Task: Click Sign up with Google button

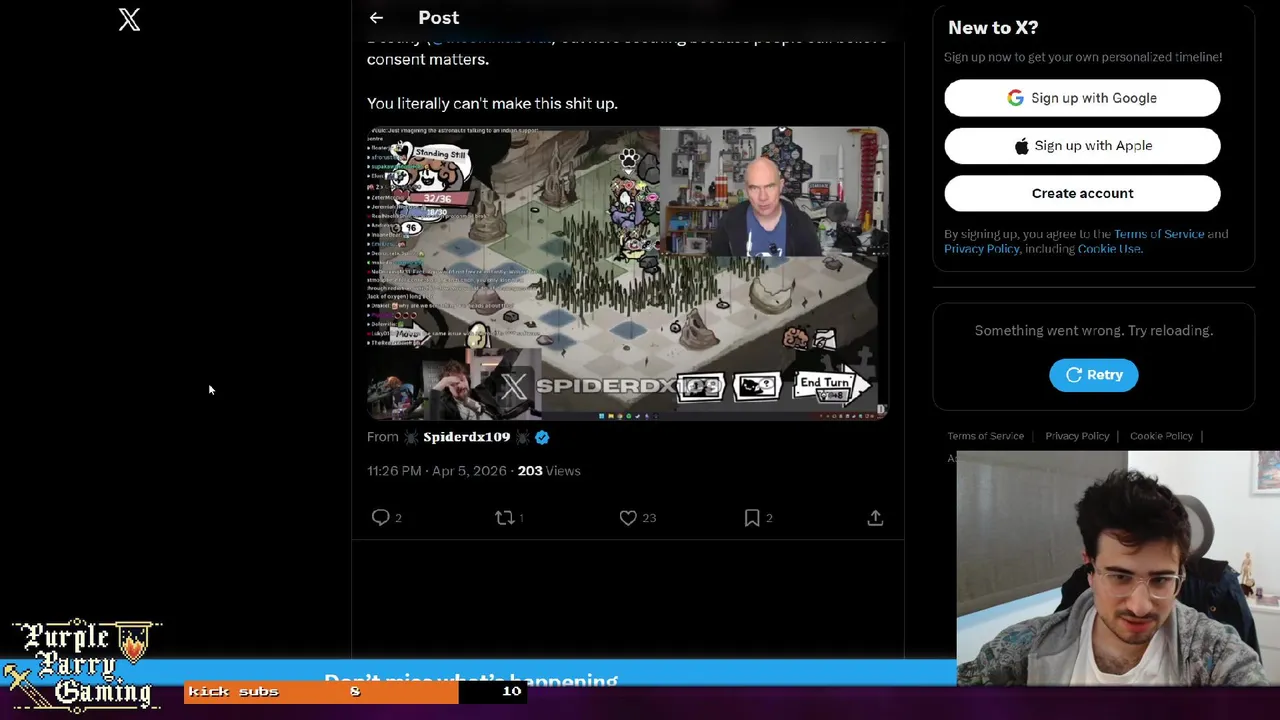Action: click(x=1082, y=98)
